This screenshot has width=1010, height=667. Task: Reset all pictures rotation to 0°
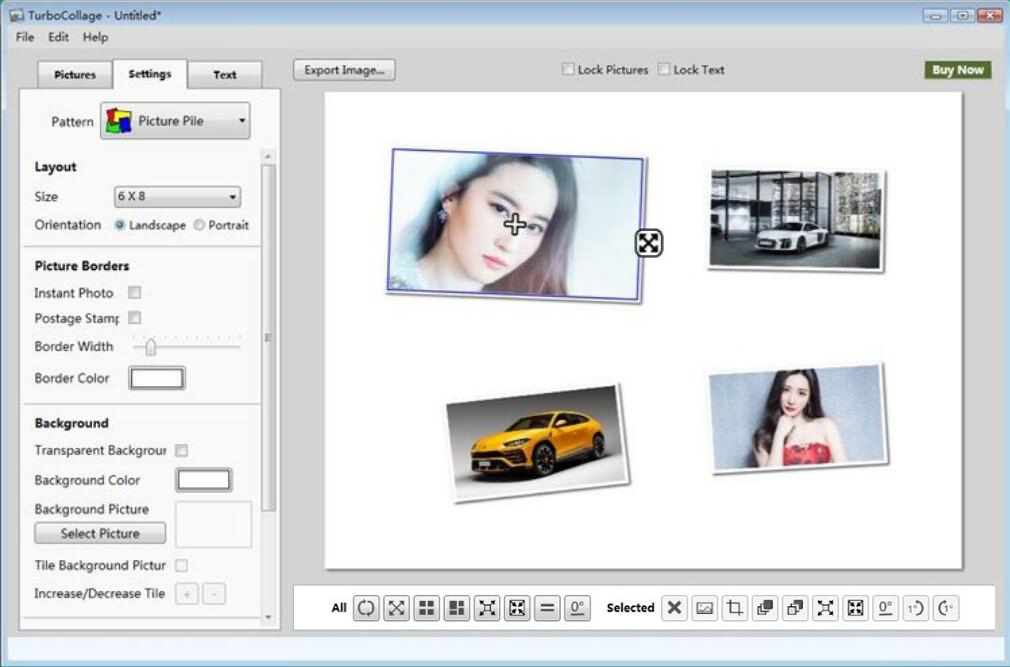point(576,608)
